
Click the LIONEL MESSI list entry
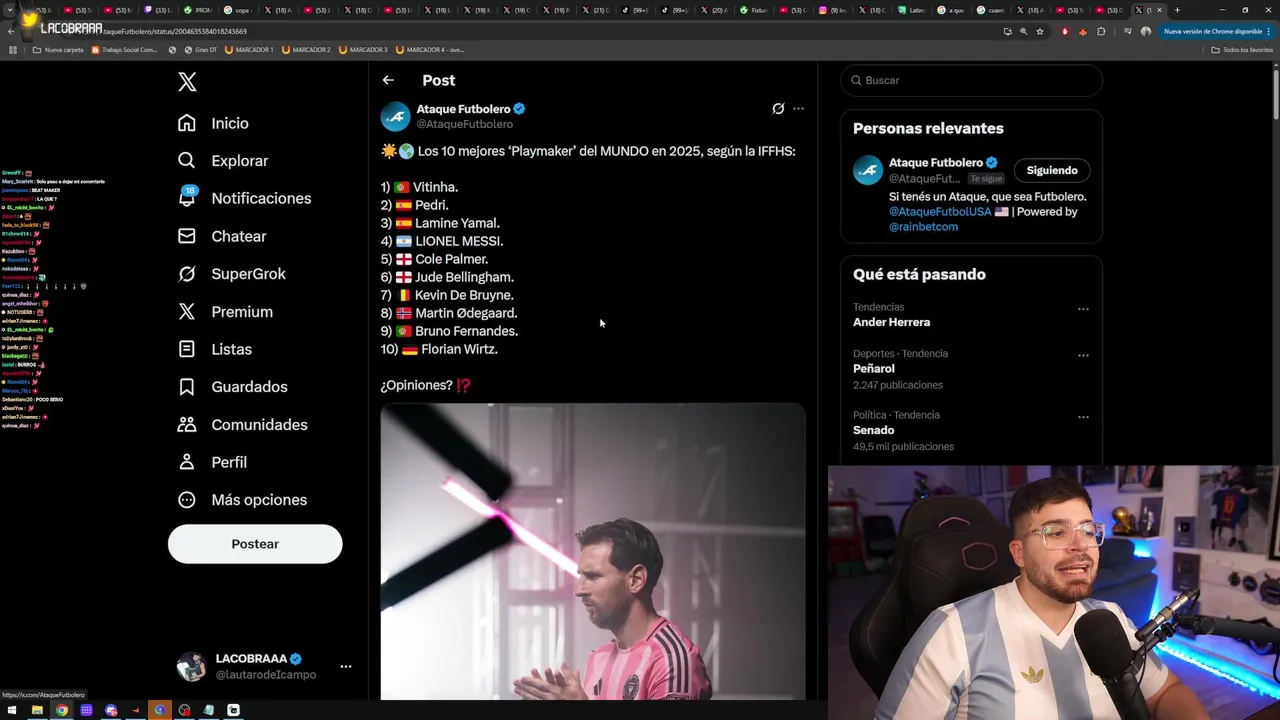(459, 241)
